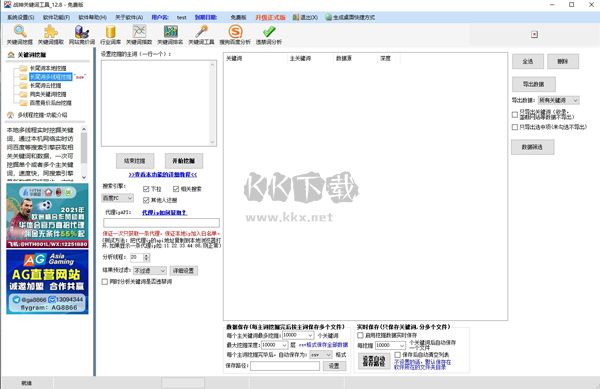Open the 搜索引擎 百度PC dropdown
600x389 pixels.
click(x=117, y=198)
